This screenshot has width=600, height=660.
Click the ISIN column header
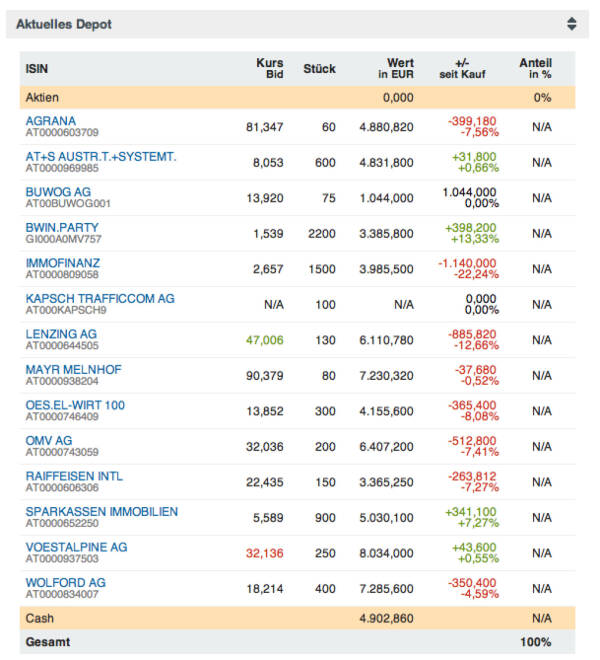pos(37,69)
